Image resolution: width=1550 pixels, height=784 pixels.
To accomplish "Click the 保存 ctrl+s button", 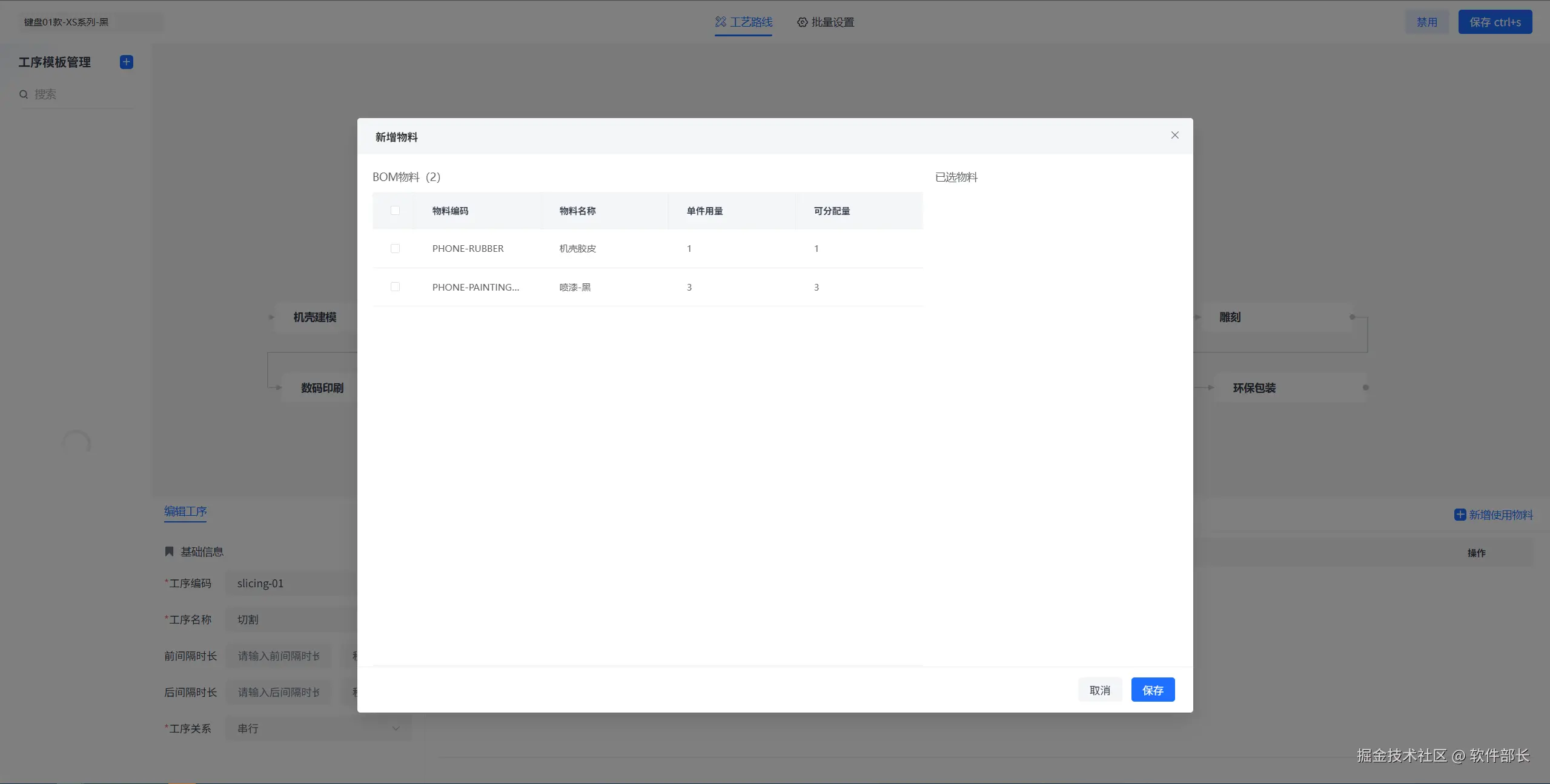I will click(1494, 22).
